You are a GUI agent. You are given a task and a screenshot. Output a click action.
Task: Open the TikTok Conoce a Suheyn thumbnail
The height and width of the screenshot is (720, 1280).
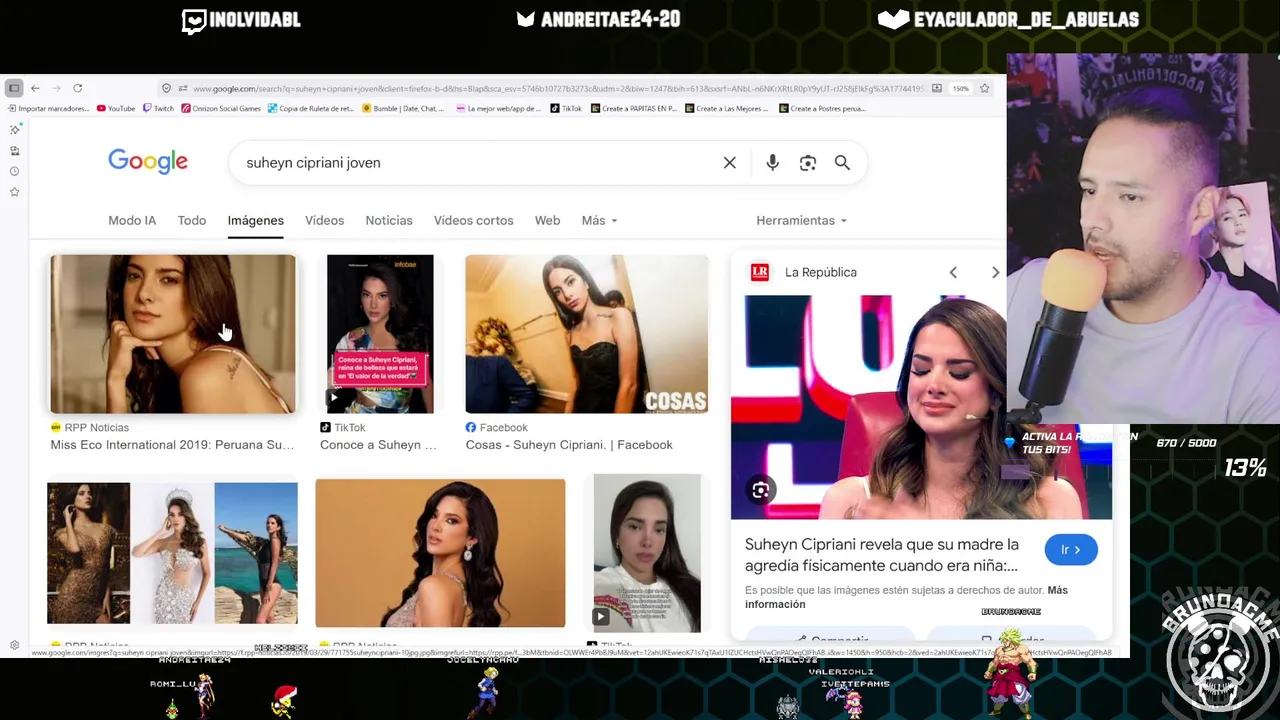tap(380, 334)
